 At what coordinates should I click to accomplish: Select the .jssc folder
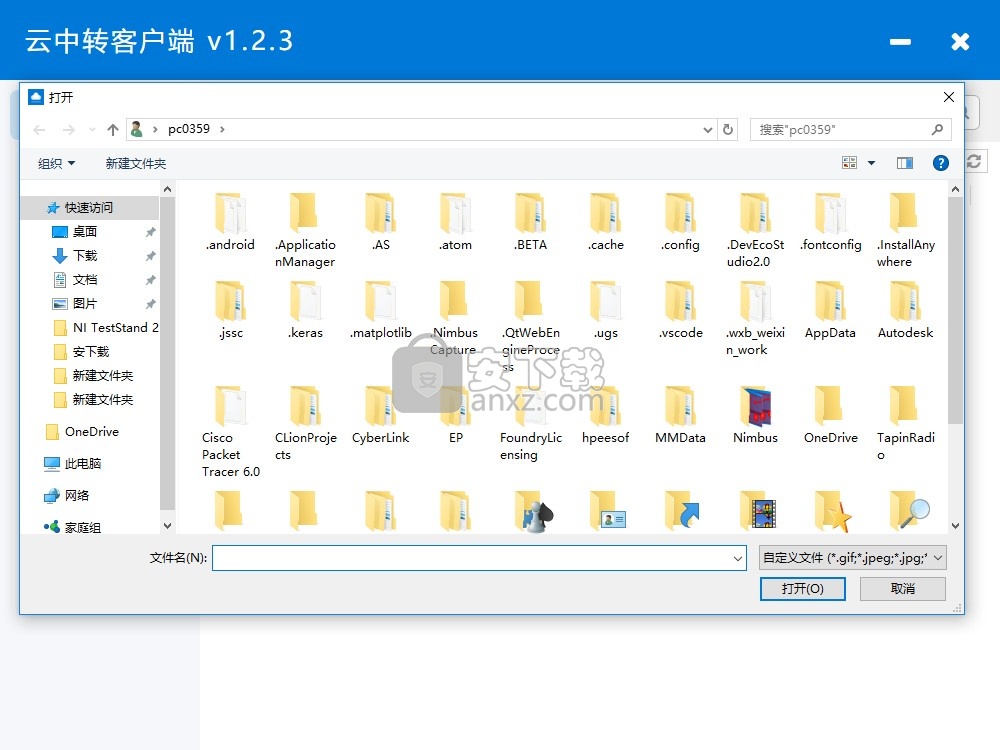coord(230,310)
